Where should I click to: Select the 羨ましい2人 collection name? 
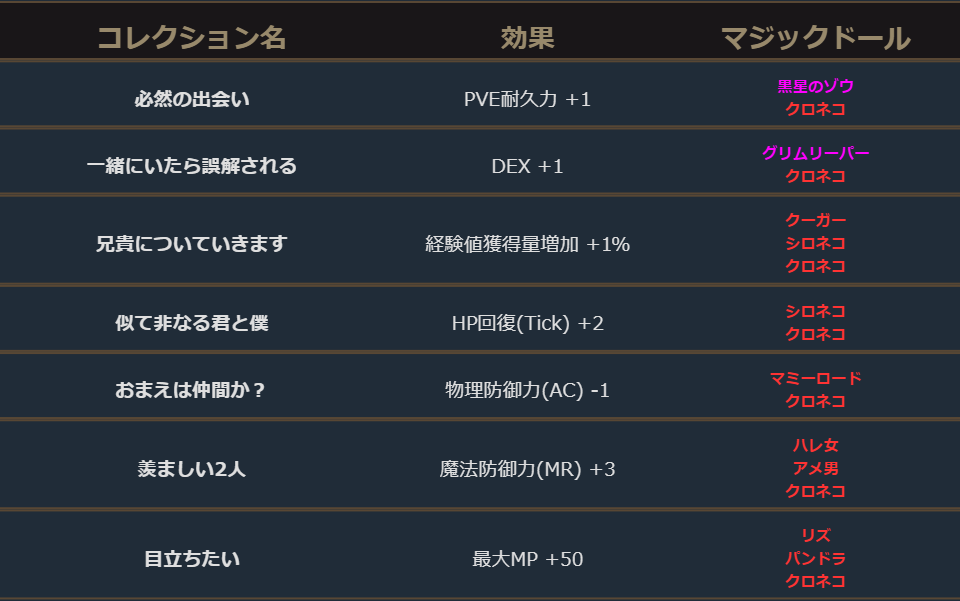[x=191, y=468]
